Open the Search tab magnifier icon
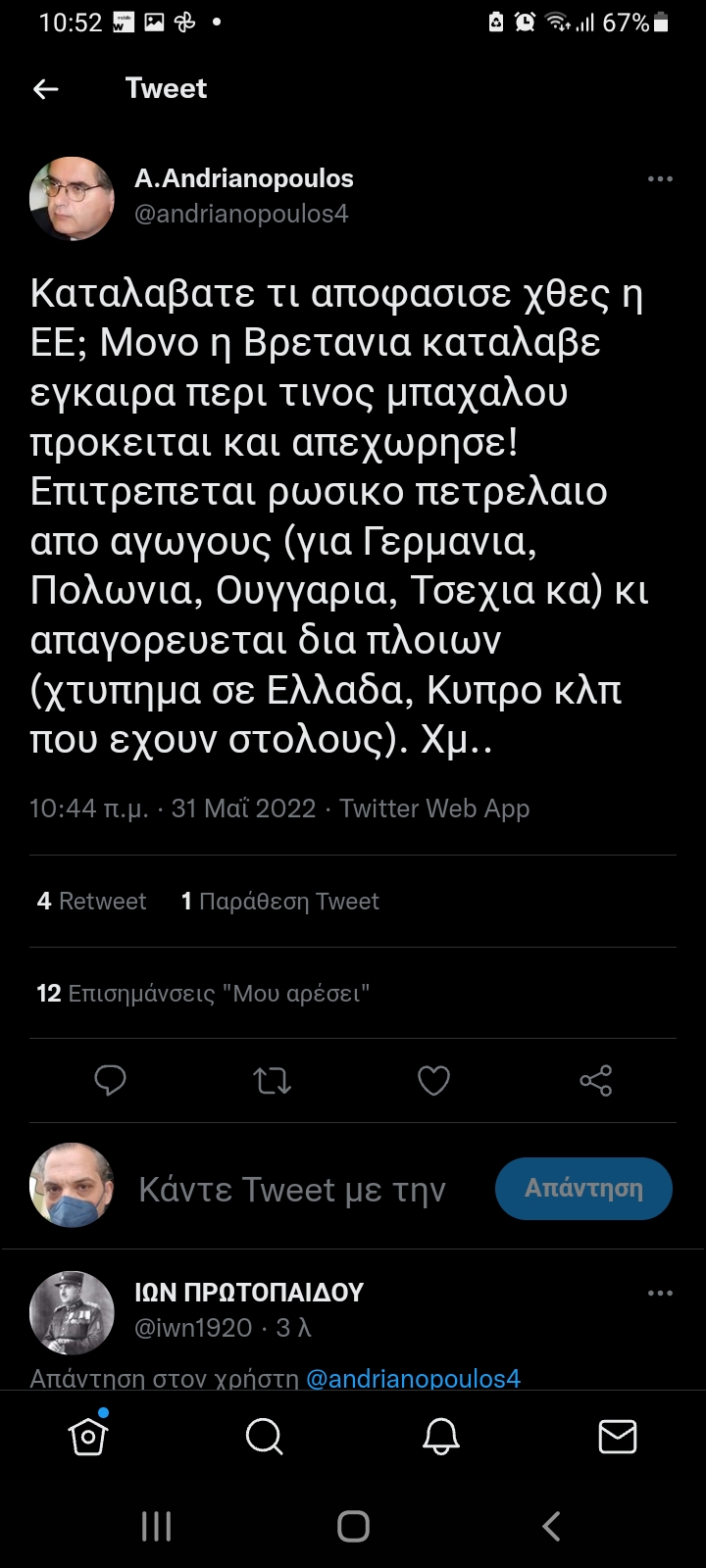 (x=264, y=1437)
